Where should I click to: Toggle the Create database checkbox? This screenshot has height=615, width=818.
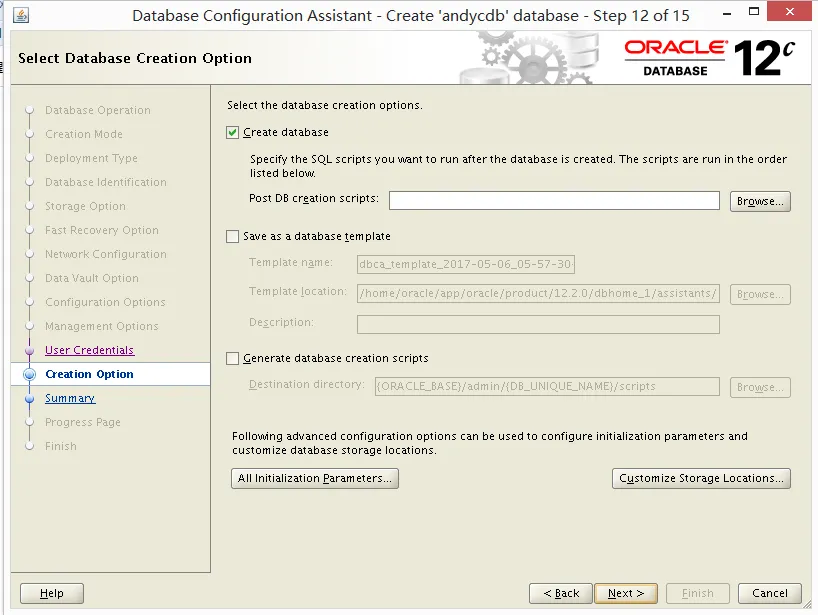232,132
